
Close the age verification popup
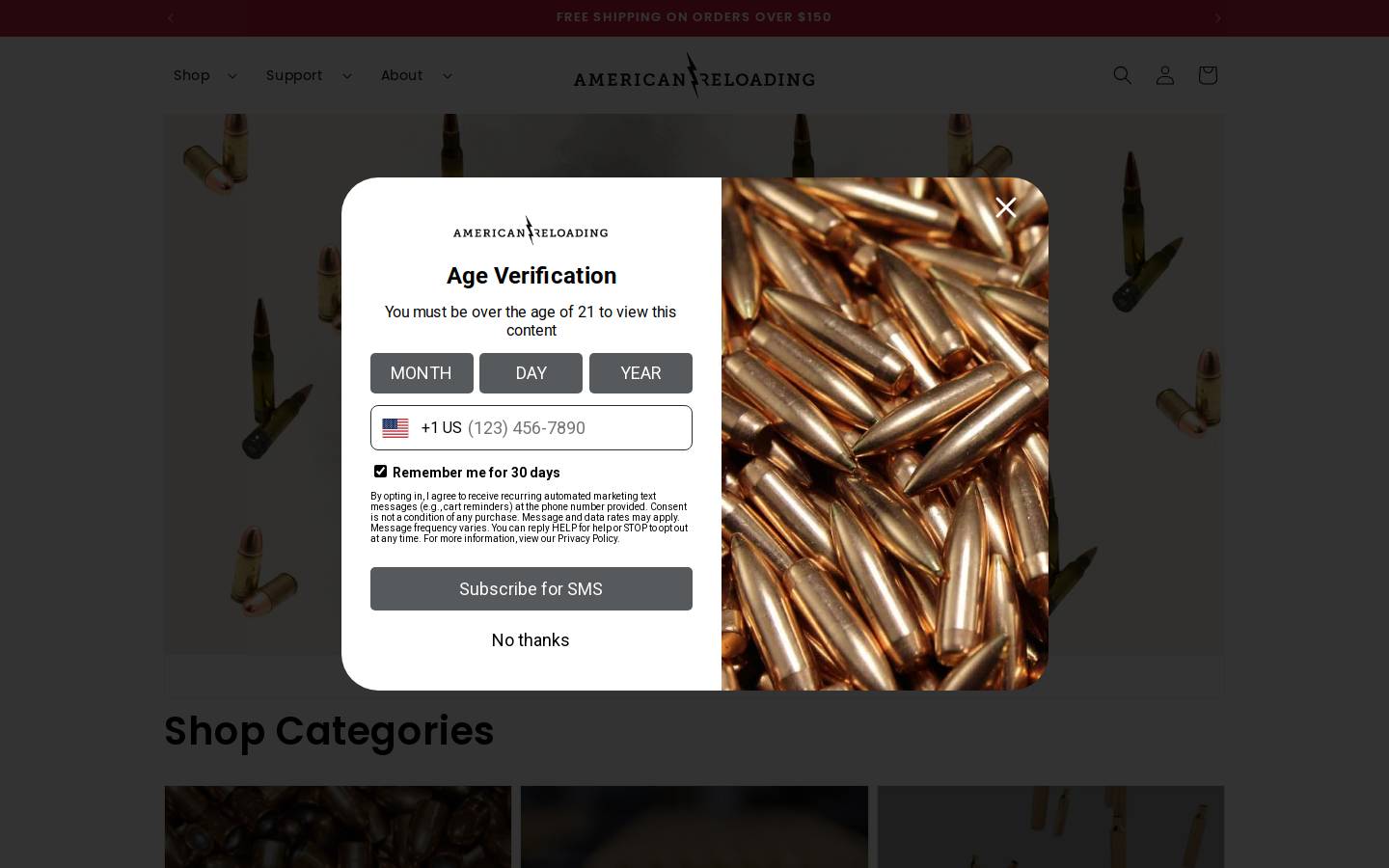click(1005, 207)
